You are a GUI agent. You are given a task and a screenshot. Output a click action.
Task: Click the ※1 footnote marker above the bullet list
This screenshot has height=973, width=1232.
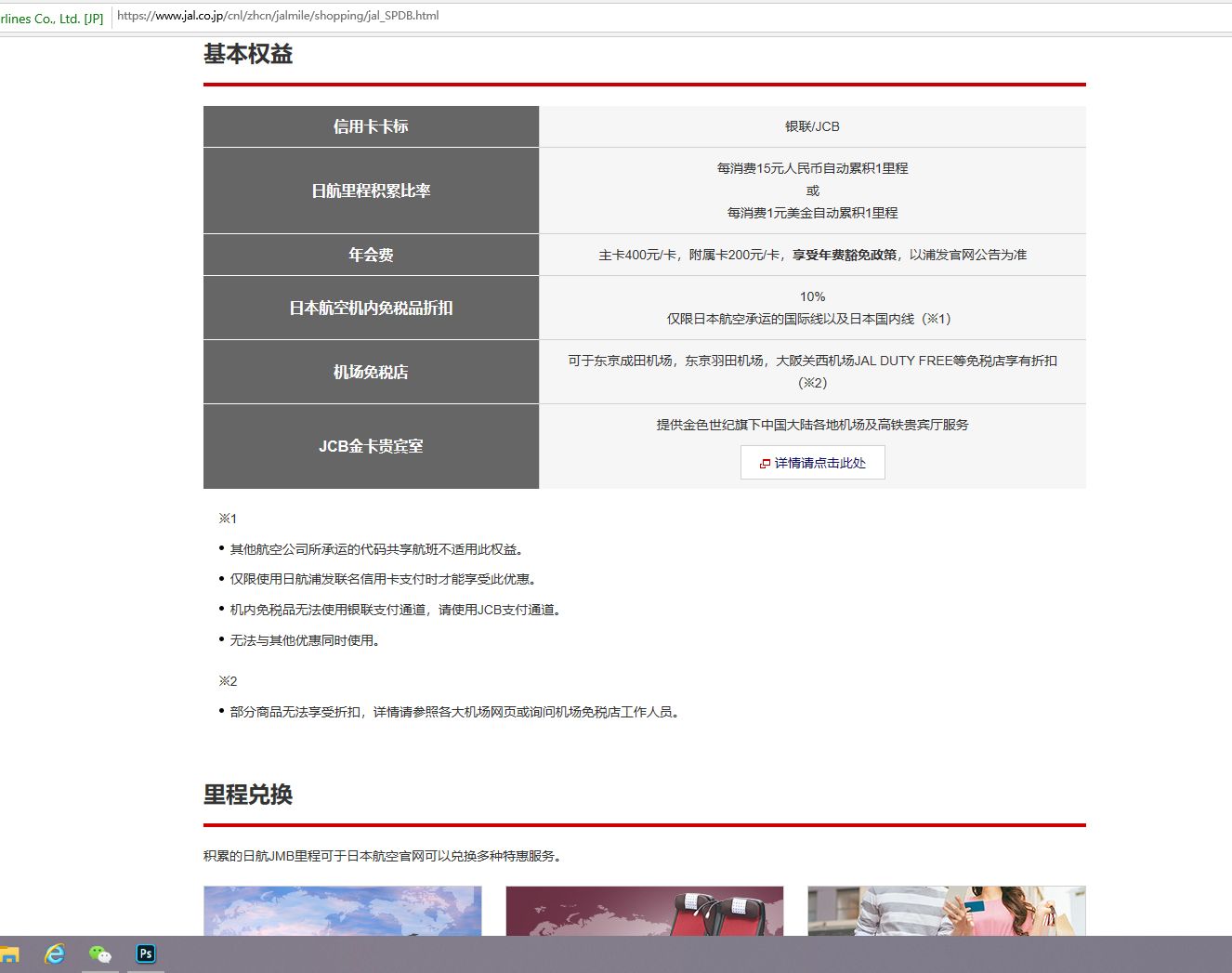[228, 519]
